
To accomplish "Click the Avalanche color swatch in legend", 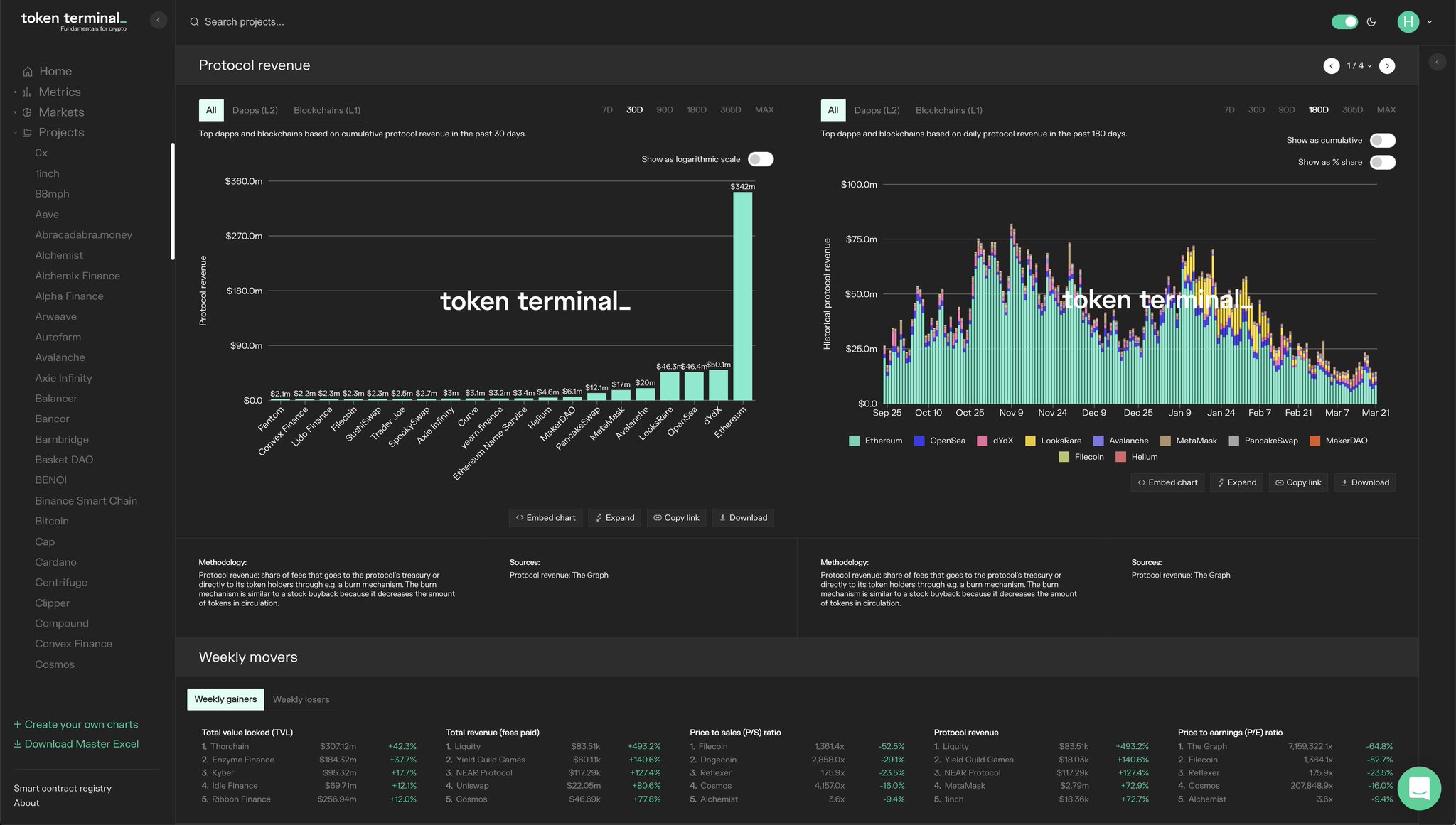I will [1098, 441].
